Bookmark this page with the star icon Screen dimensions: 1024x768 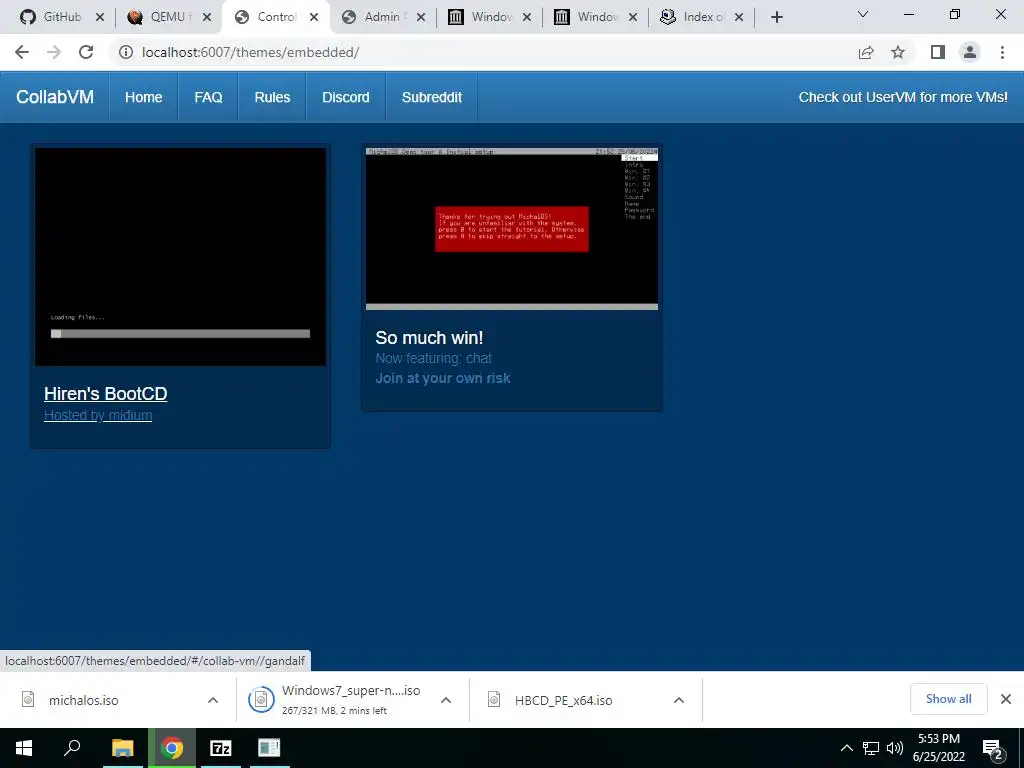point(898,52)
